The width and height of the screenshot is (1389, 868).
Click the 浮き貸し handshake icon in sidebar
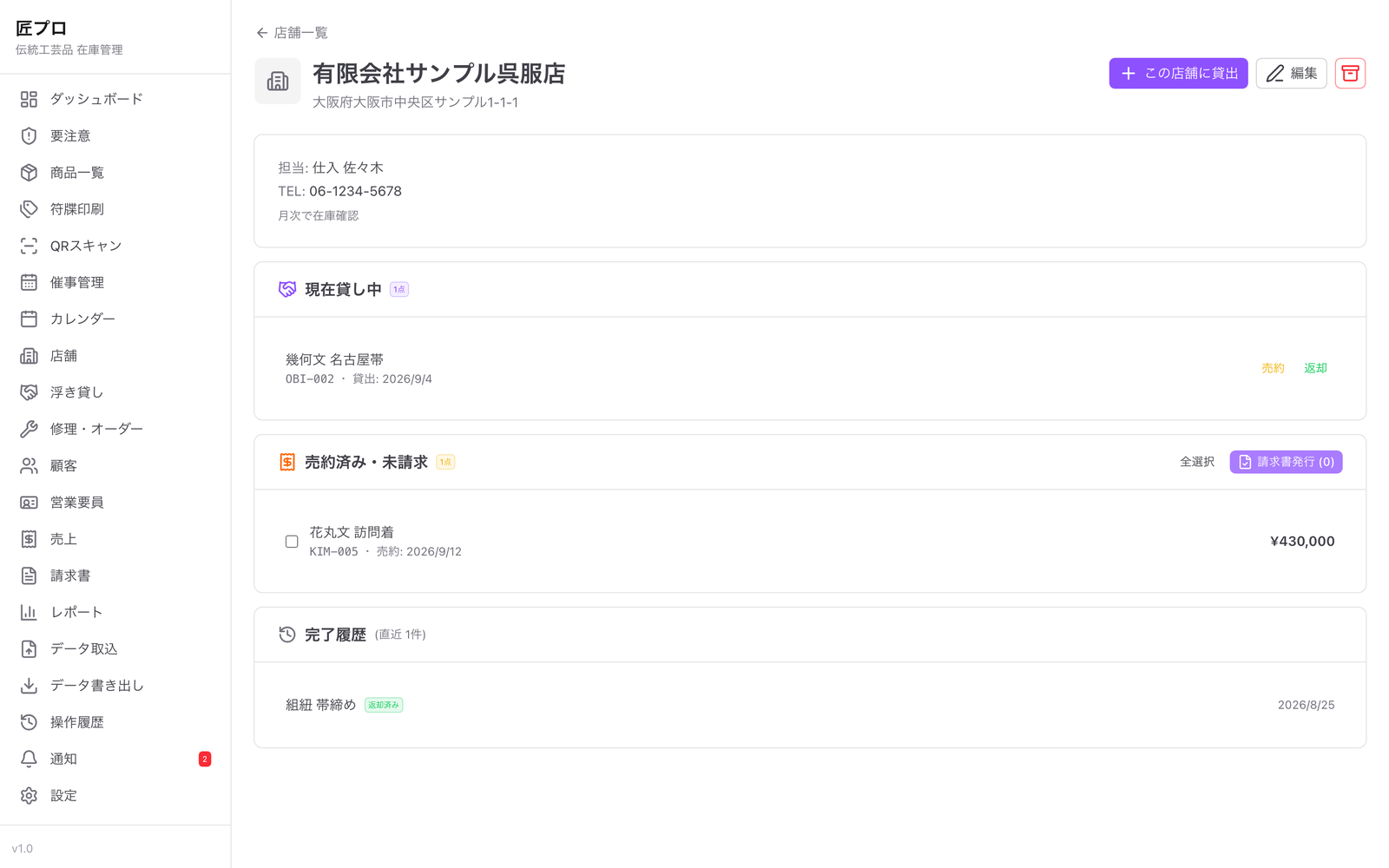point(29,392)
